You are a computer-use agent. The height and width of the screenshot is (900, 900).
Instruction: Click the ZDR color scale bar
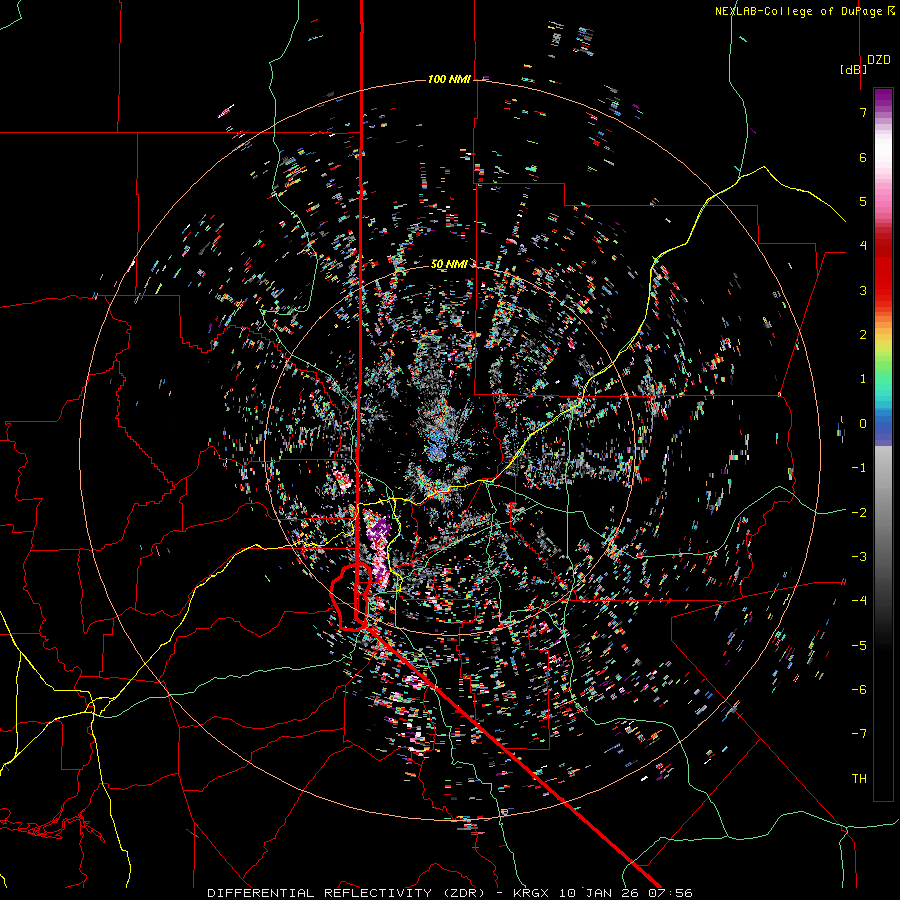(883, 444)
